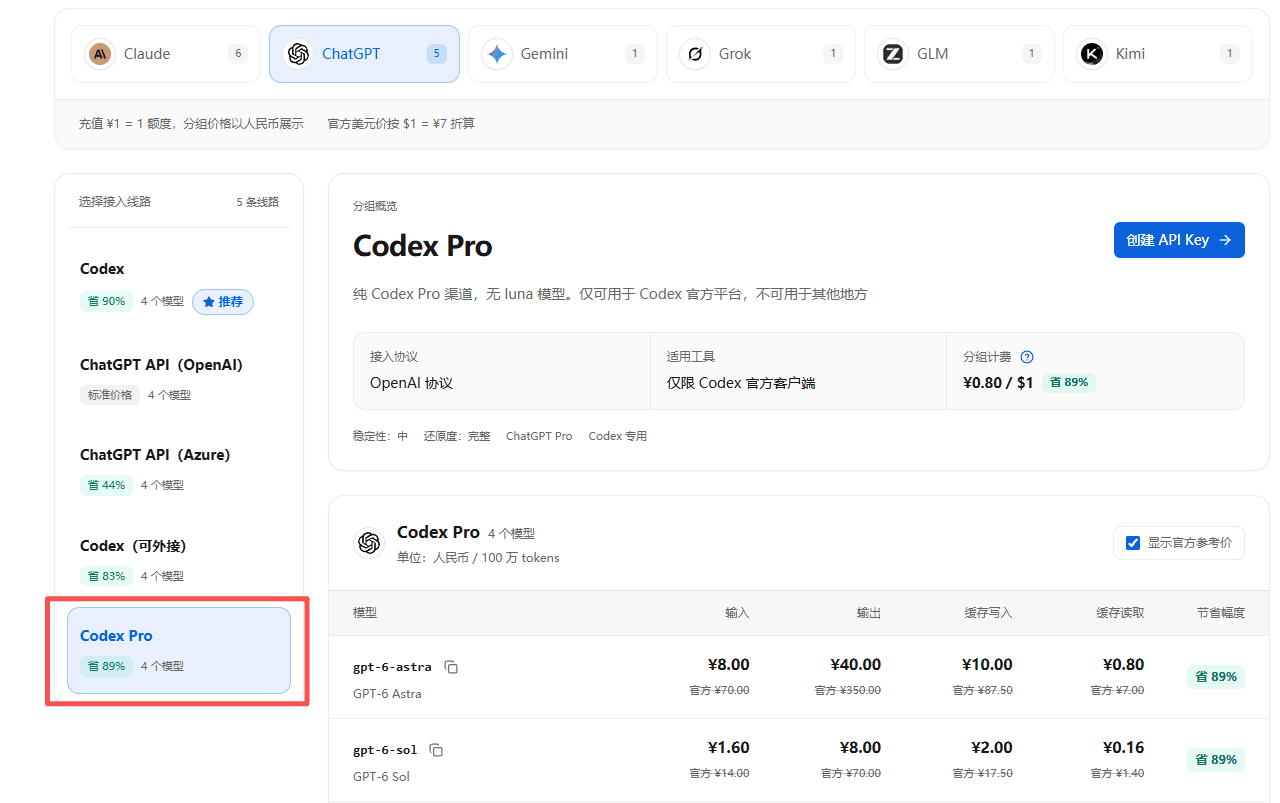Image resolution: width=1280 pixels, height=803 pixels.
Task: Click the ¥0.80 / $1 billing rate
Action: (x=998, y=382)
